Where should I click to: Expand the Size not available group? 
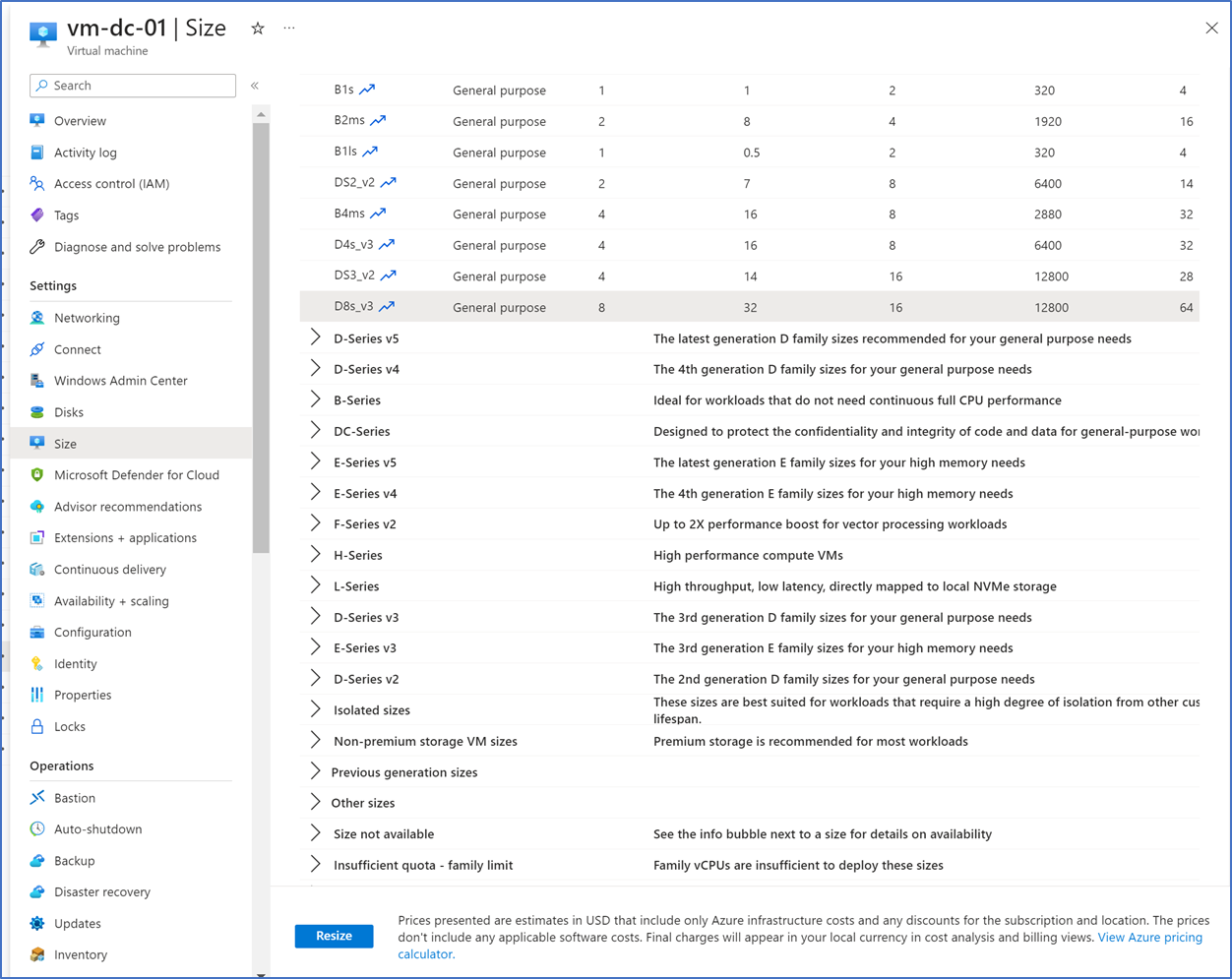pyautogui.click(x=315, y=833)
